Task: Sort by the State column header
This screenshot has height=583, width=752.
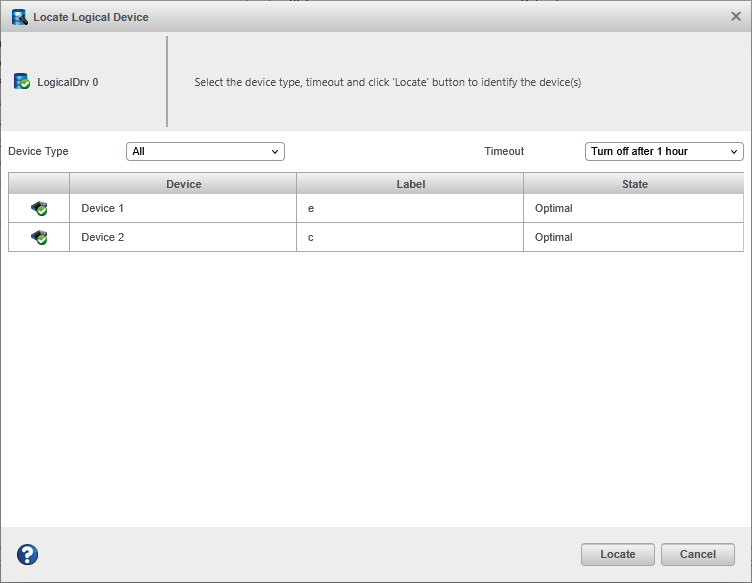Action: 634,184
